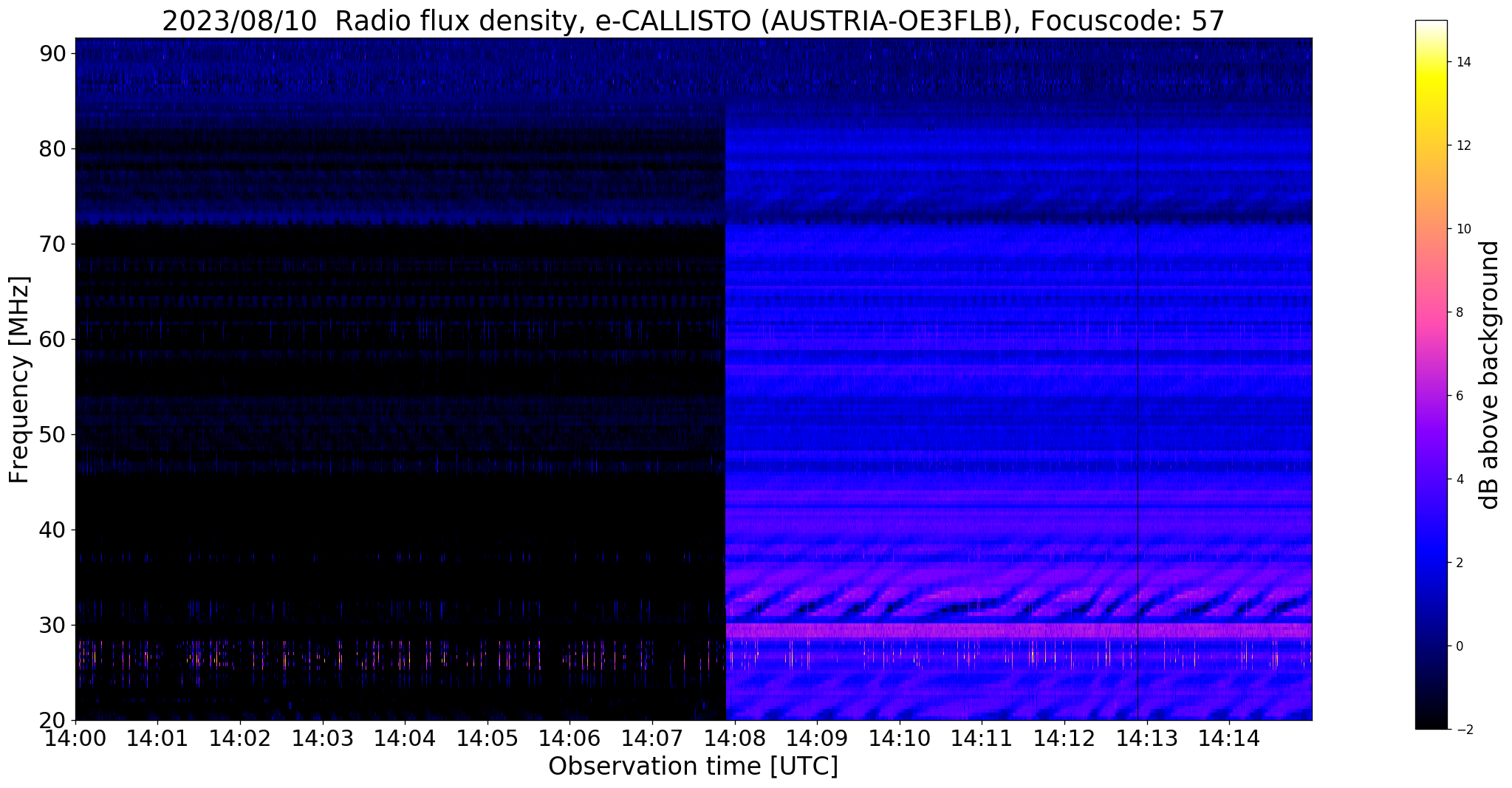Click the 'dB above background' colorbar label
This screenshot has height=788, width=1512.
1490,374
